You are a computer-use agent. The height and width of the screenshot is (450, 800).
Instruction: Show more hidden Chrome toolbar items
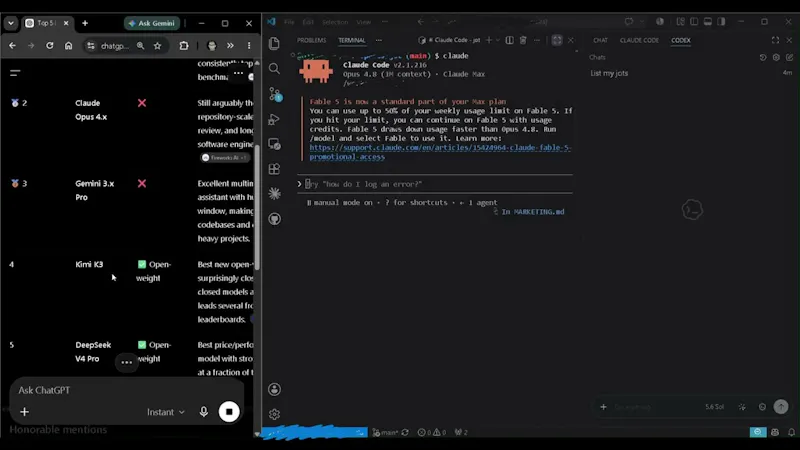click(x=230, y=45)
